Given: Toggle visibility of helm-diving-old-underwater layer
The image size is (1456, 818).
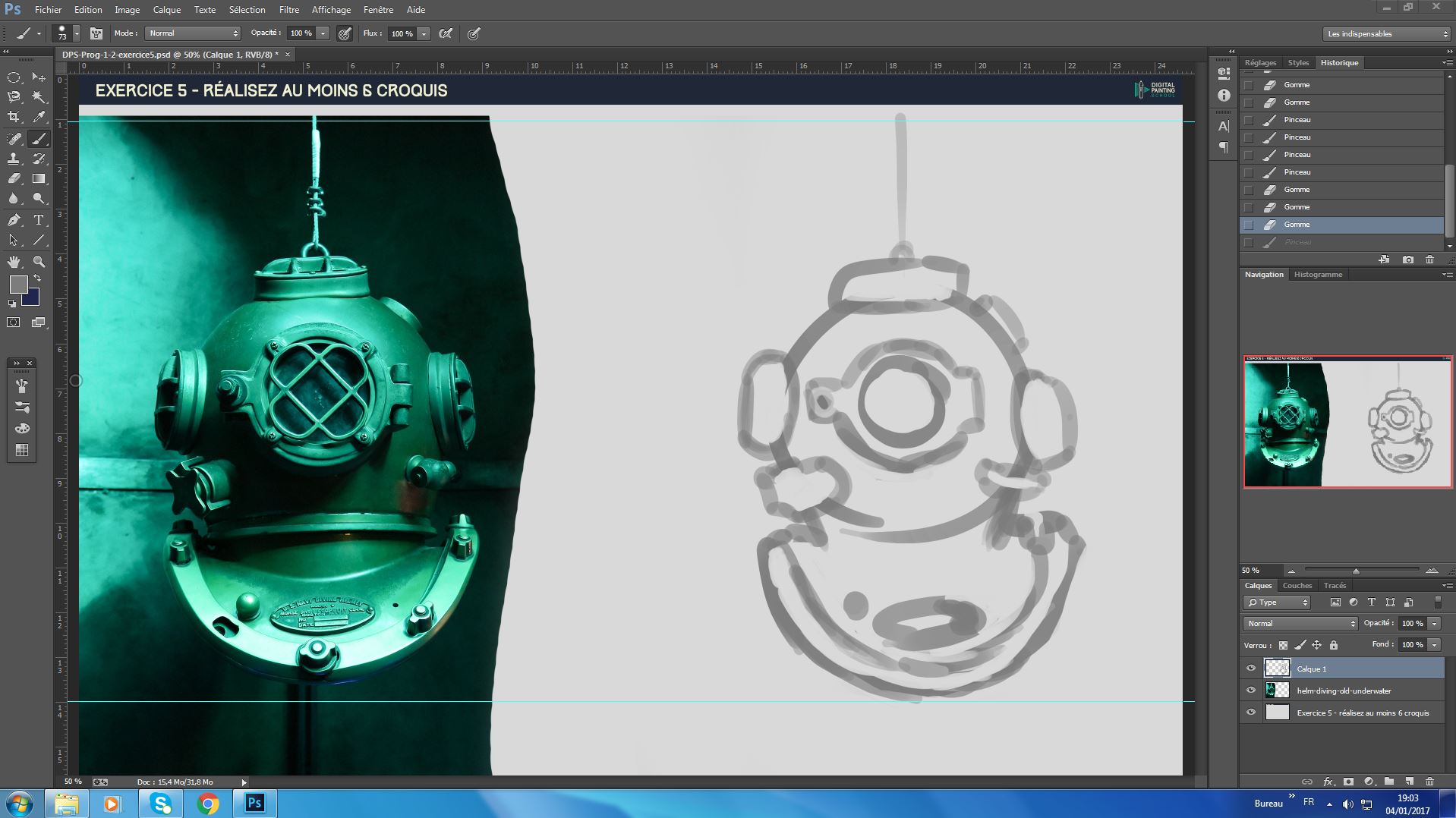Looking at the screenshot, I should 1251,691.
